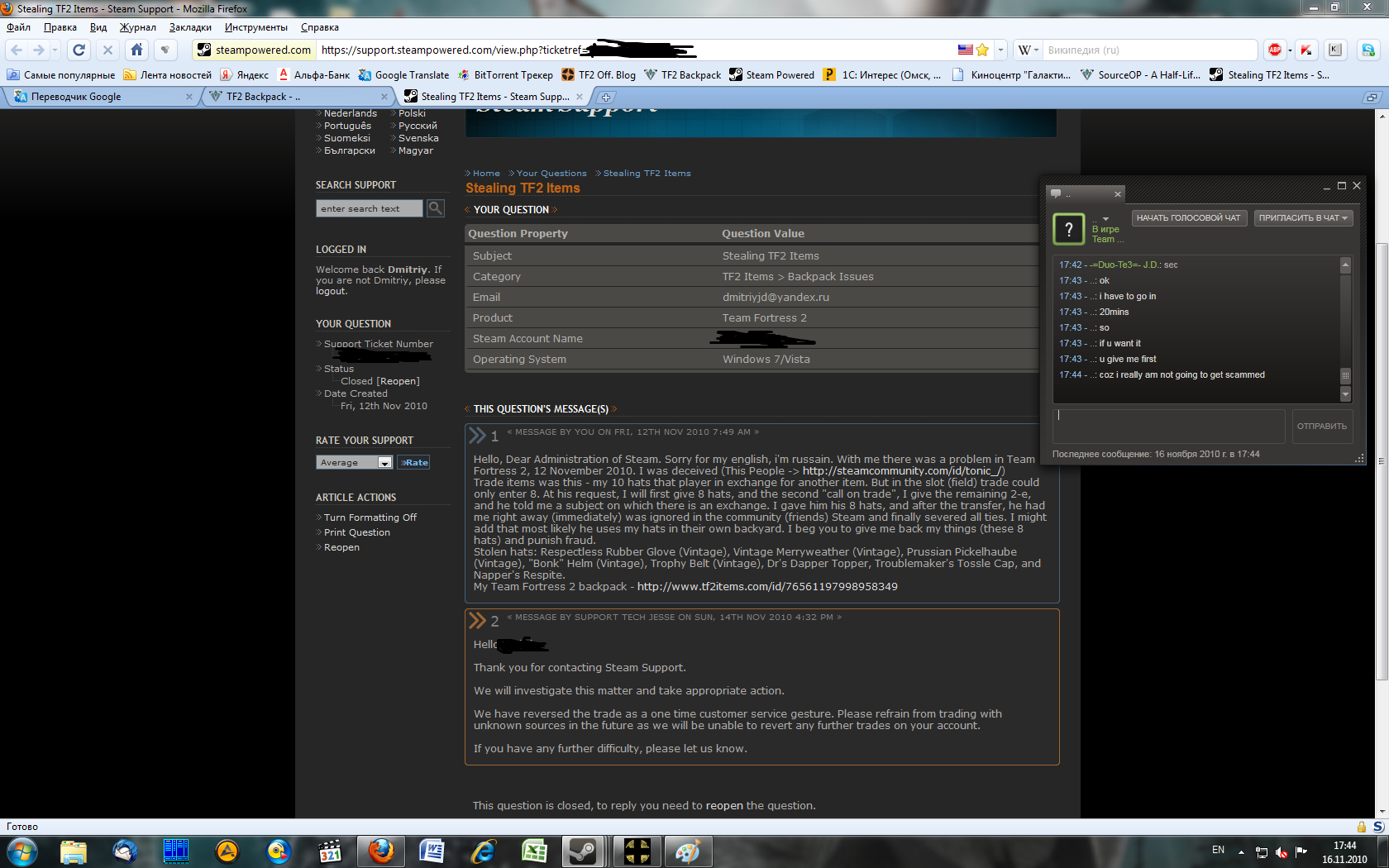The width and height of the screenshot is (1389, 868).
Task: Open a new browser tab
Action: (x=606, y=97)
